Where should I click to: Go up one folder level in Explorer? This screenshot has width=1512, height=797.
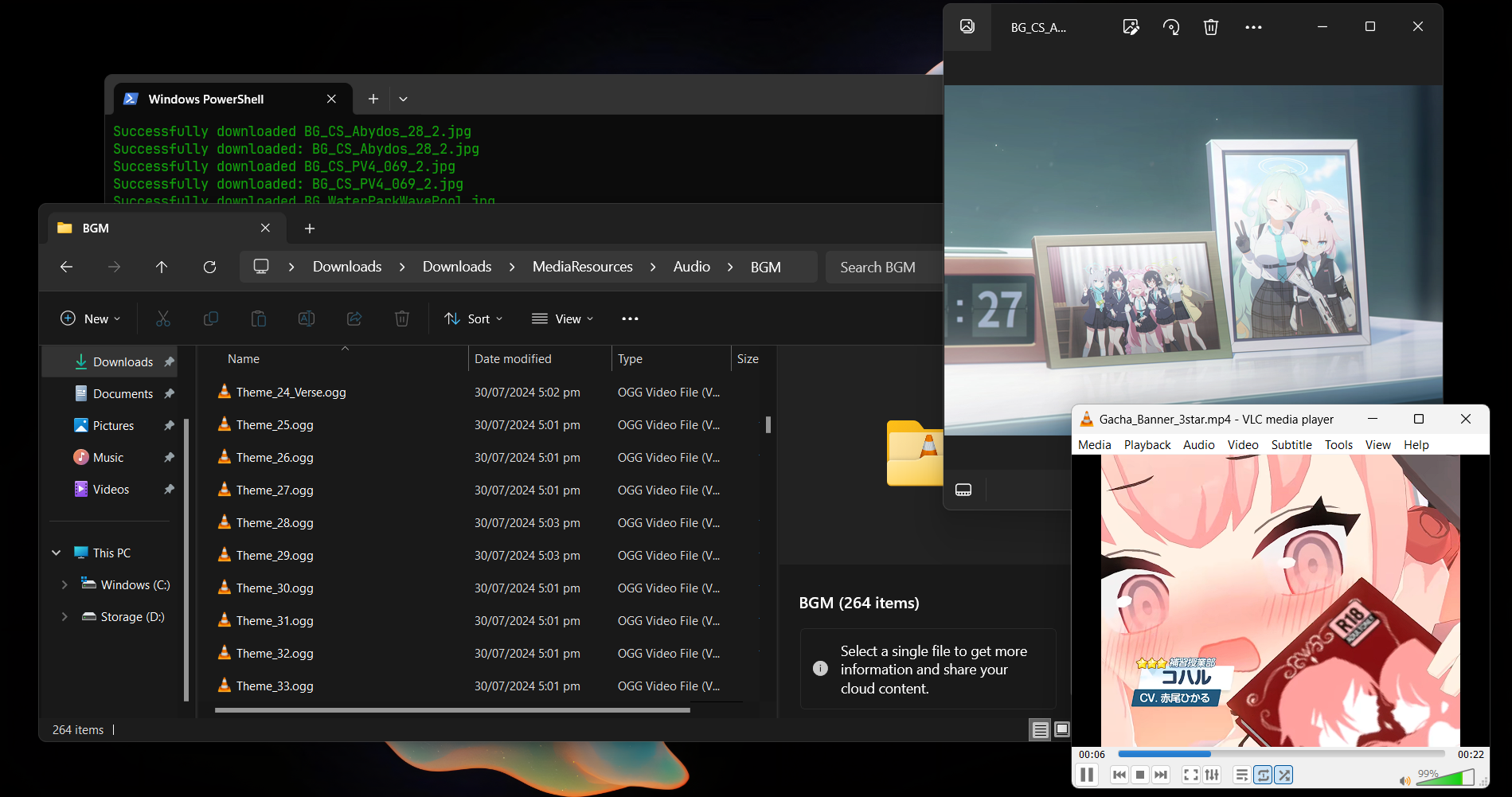162,267
